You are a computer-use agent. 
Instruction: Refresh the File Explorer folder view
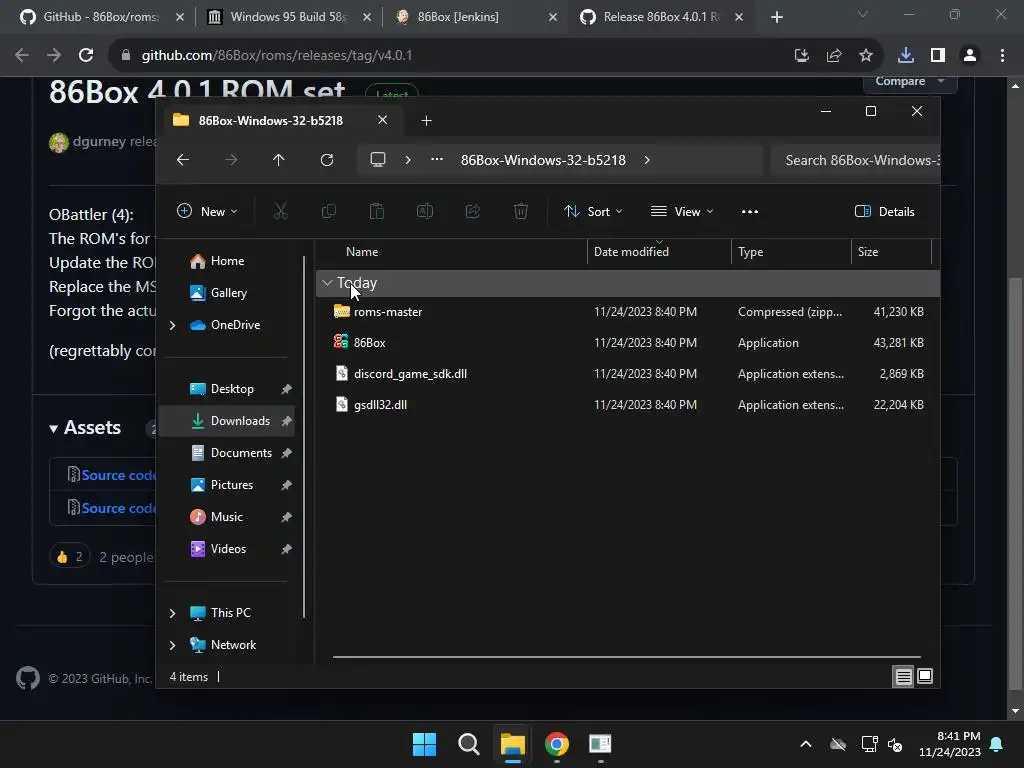click(x=327, y=160)
